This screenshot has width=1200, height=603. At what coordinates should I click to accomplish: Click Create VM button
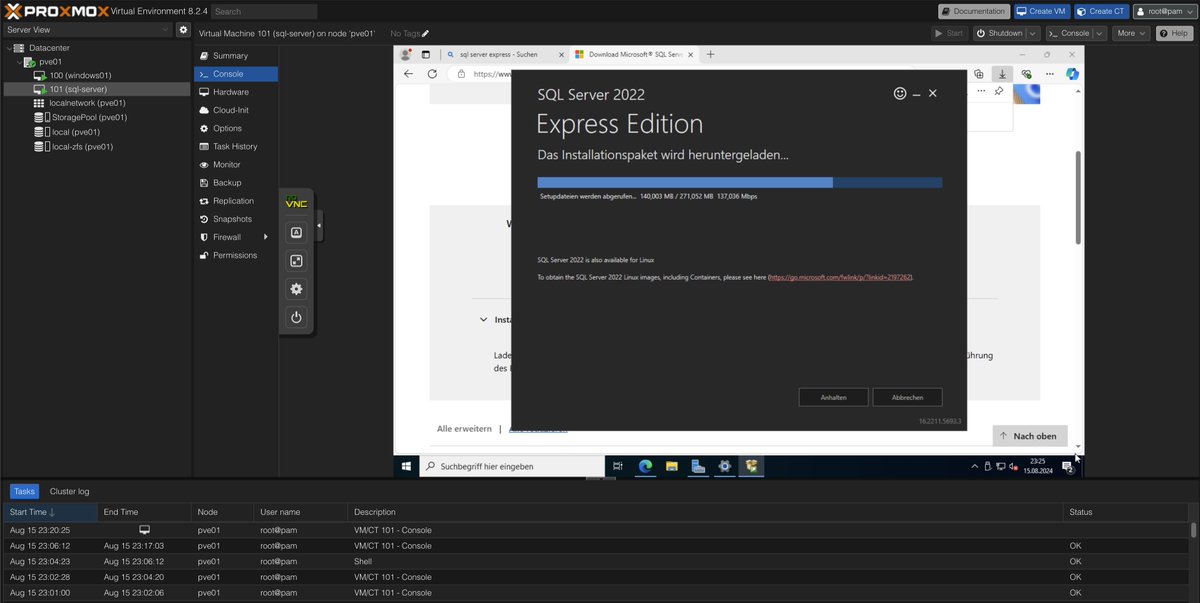click(x=1042, y=11)
